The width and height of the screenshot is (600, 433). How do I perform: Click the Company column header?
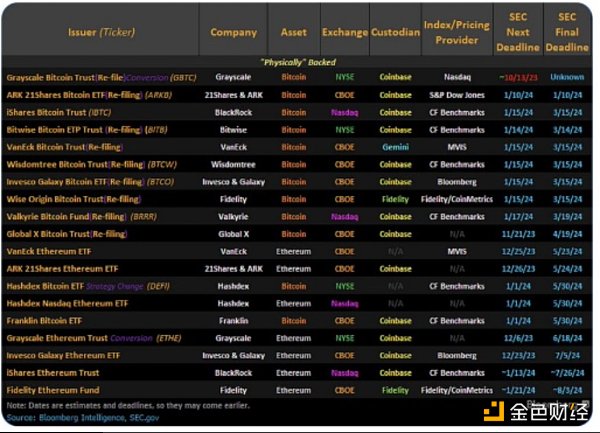click(233, 33)
